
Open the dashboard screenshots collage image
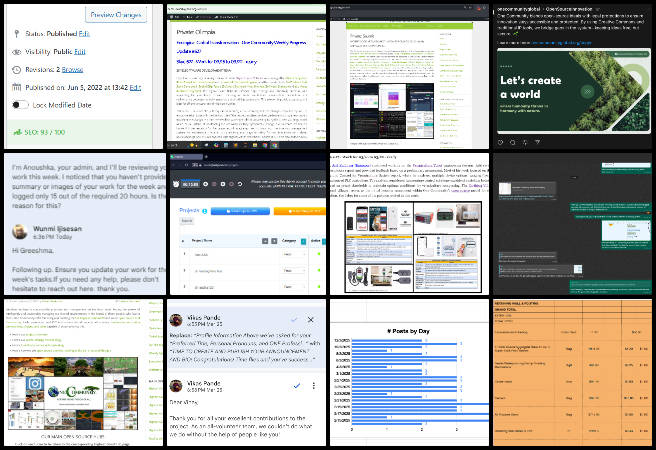tap(392, 111)
